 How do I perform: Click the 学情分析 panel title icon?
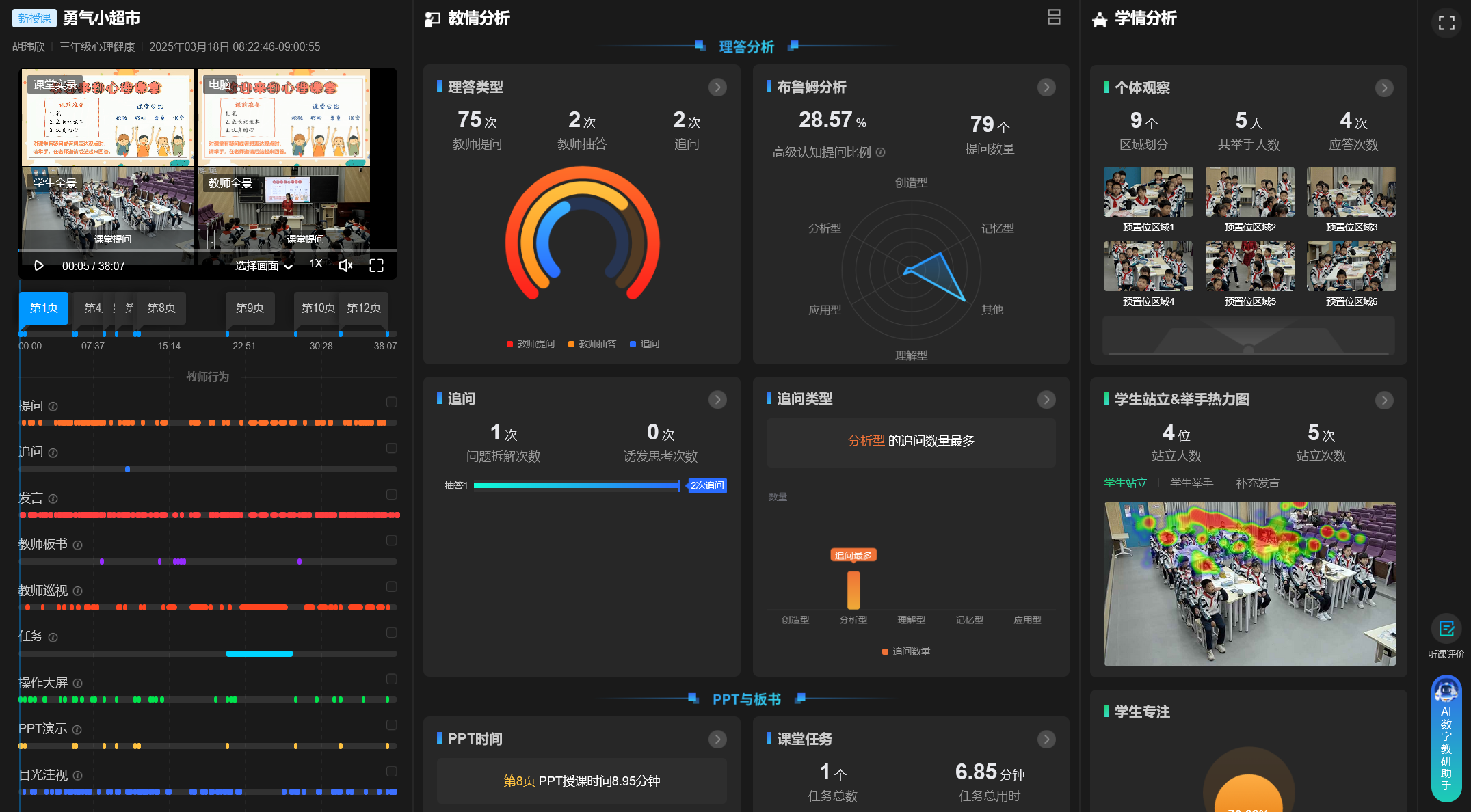[1100, 19]
